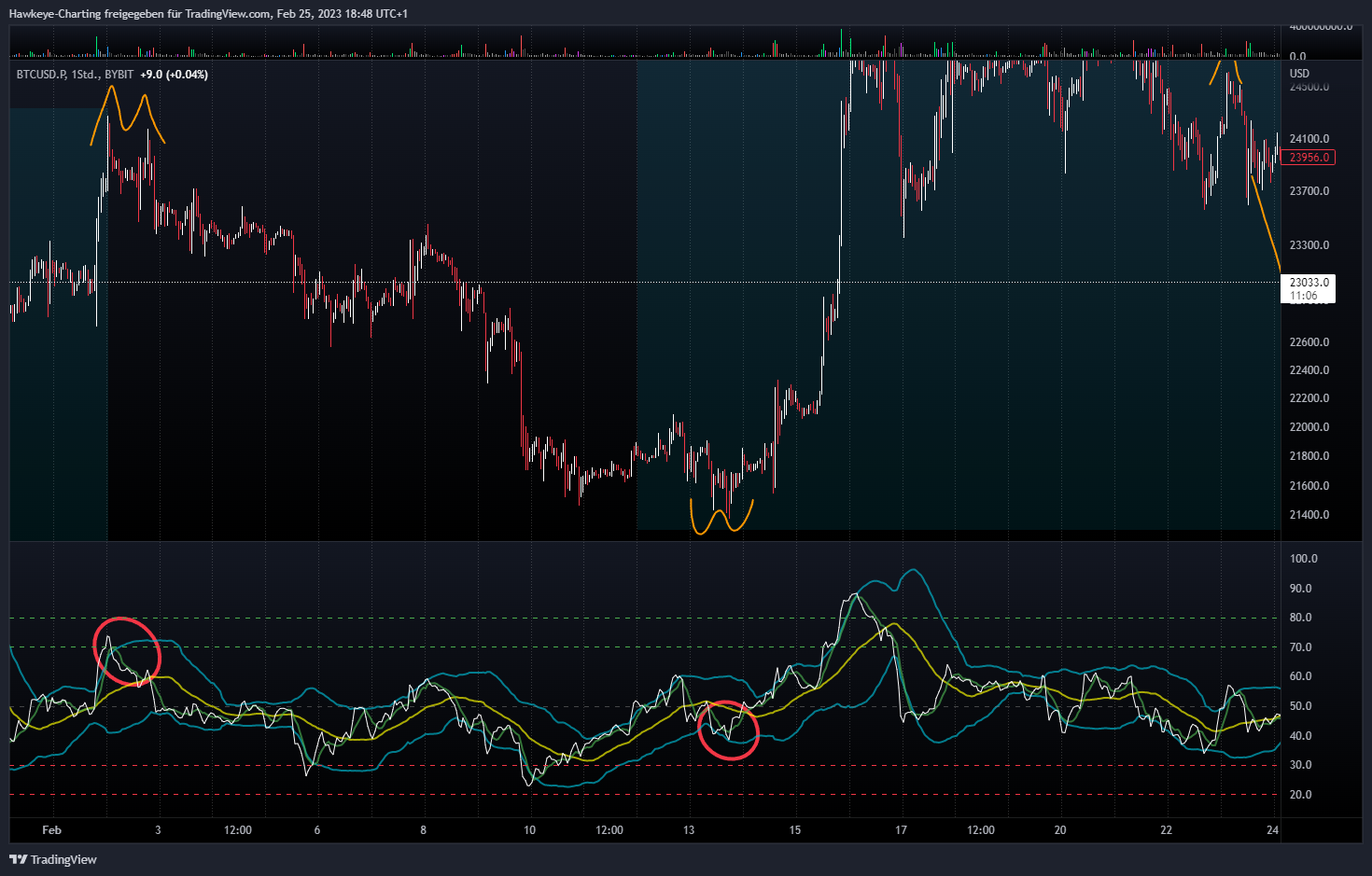Screen dimensions: 1372x876
Task: Click the 23300.0 price axis label
Action: click(x=1309, y=245)
